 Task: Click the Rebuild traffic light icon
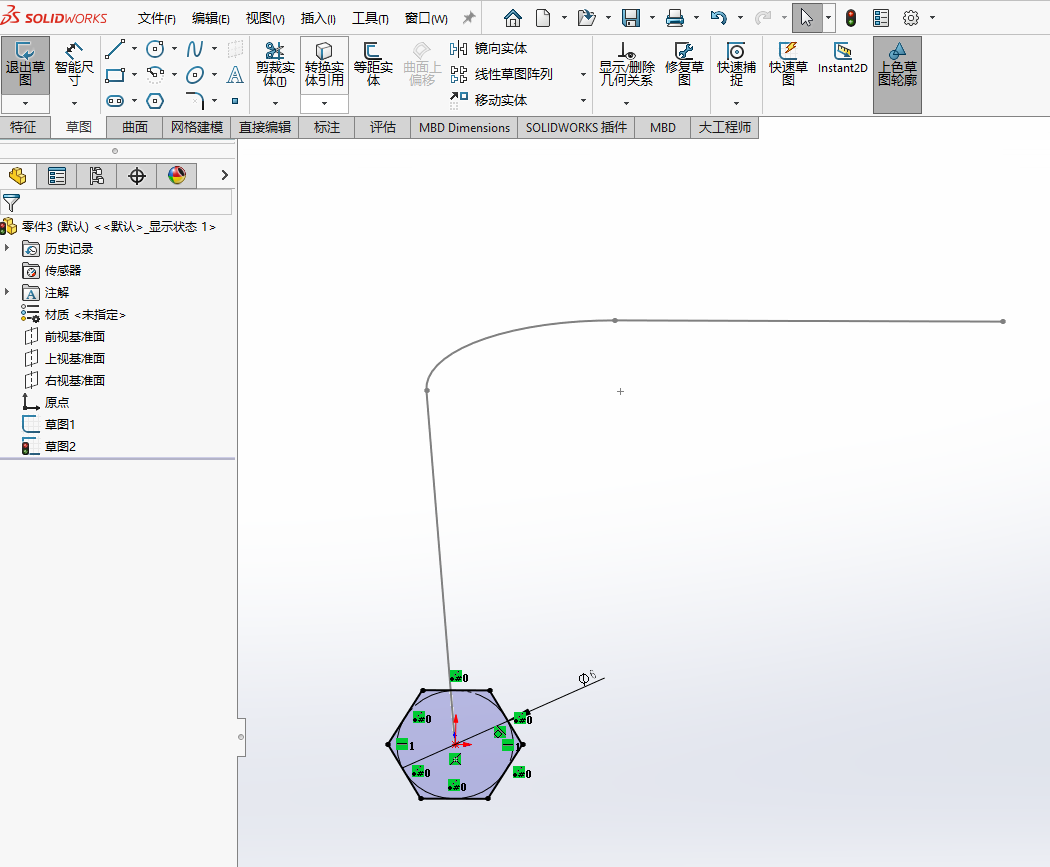point(851,18)
